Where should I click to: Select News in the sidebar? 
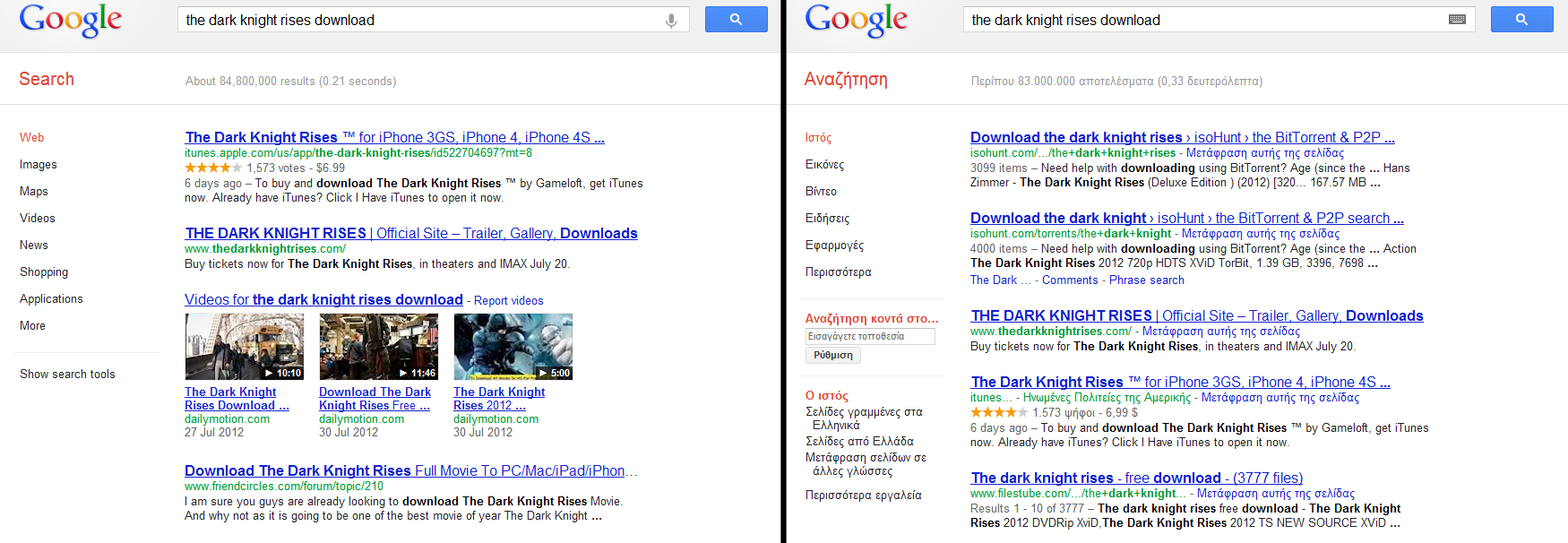point(34,245)
